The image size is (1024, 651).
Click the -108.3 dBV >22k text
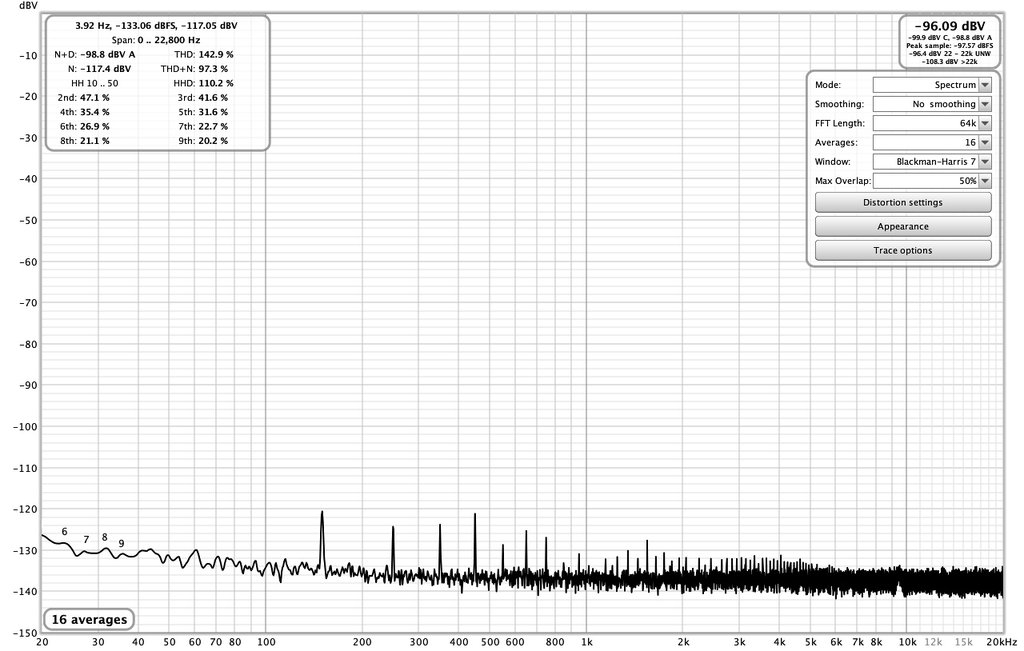[950, 61]
